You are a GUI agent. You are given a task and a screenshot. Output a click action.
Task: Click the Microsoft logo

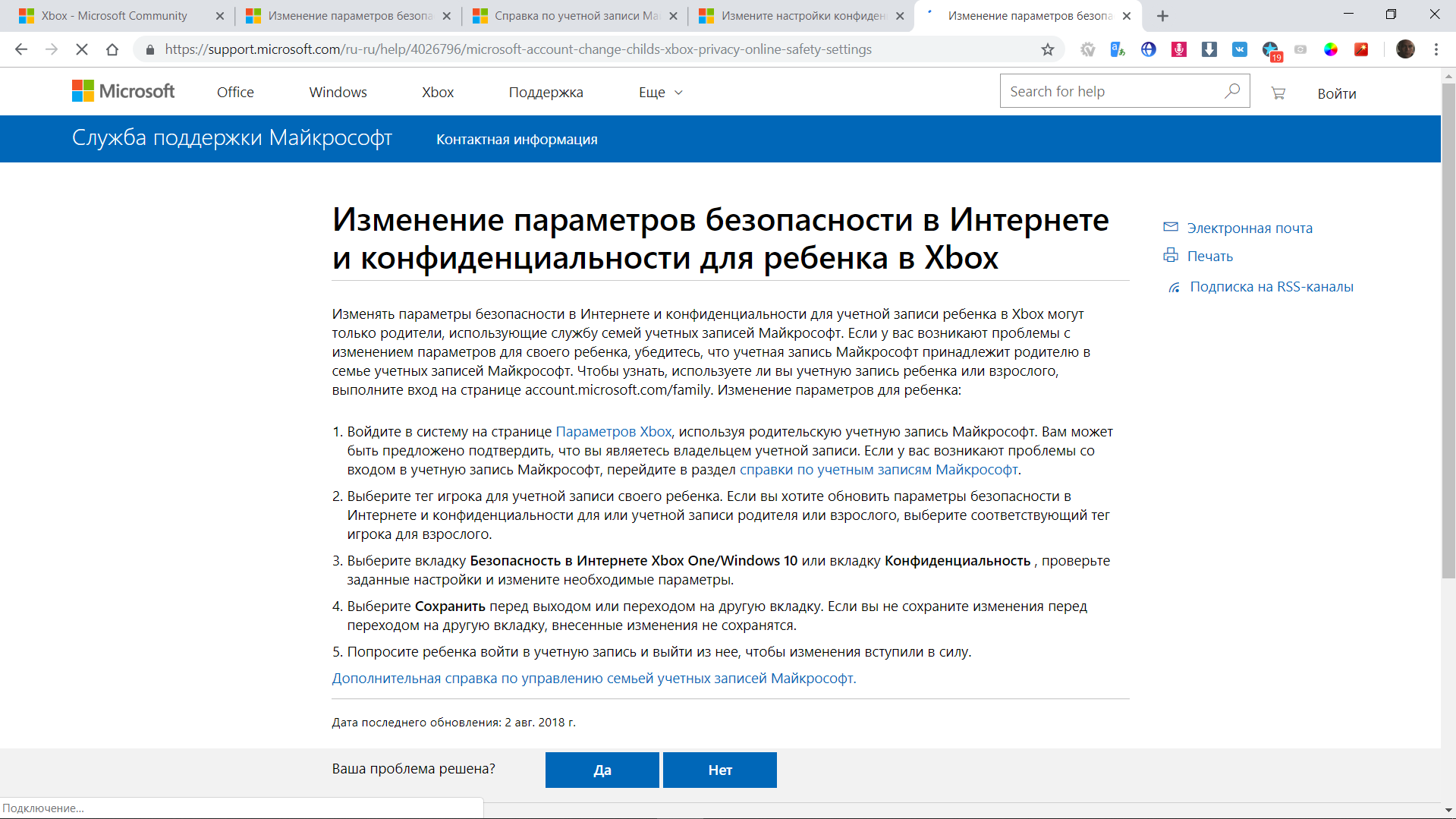[123, 91]
